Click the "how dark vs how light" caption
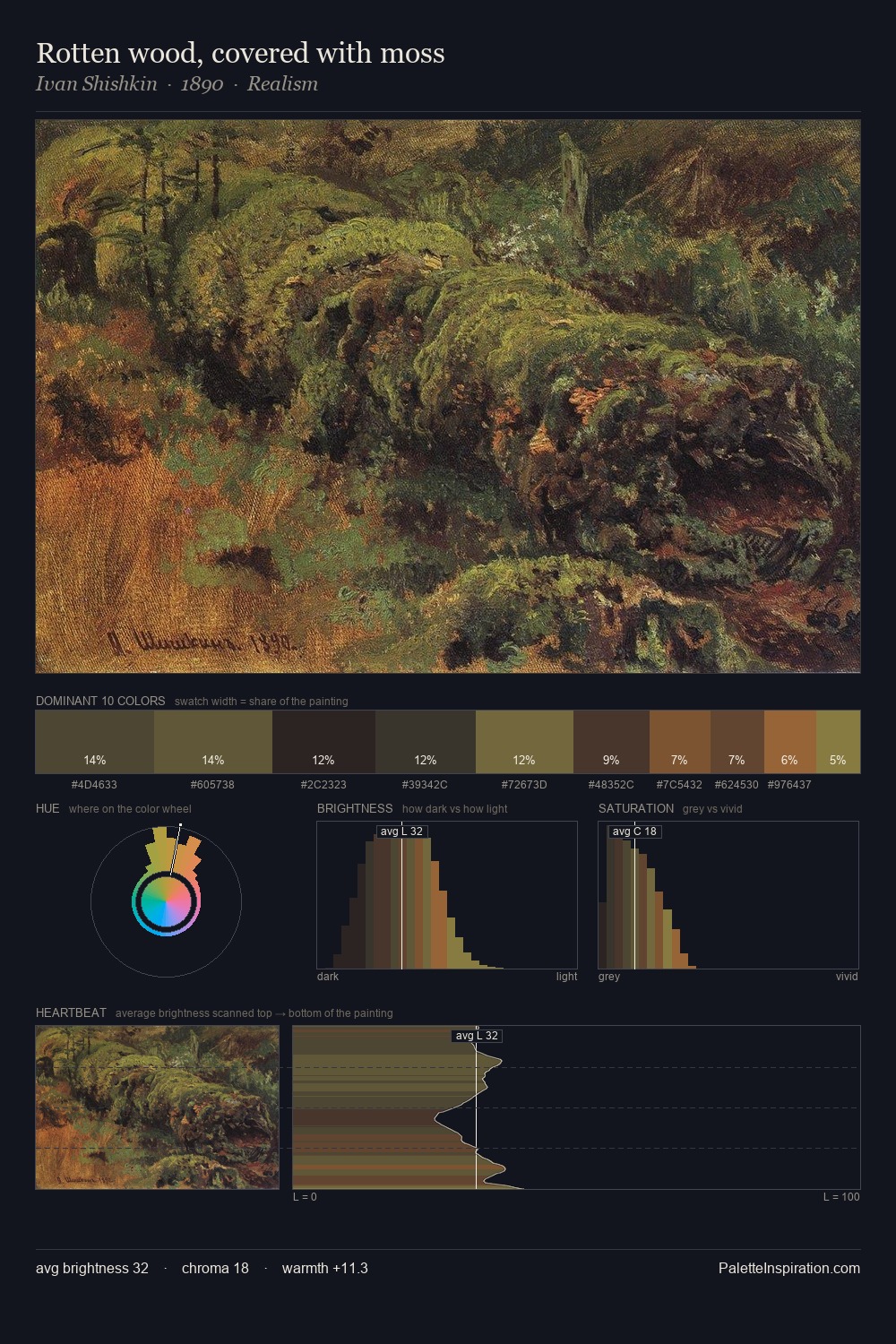 pyautogui.click(x=455, y=808)
